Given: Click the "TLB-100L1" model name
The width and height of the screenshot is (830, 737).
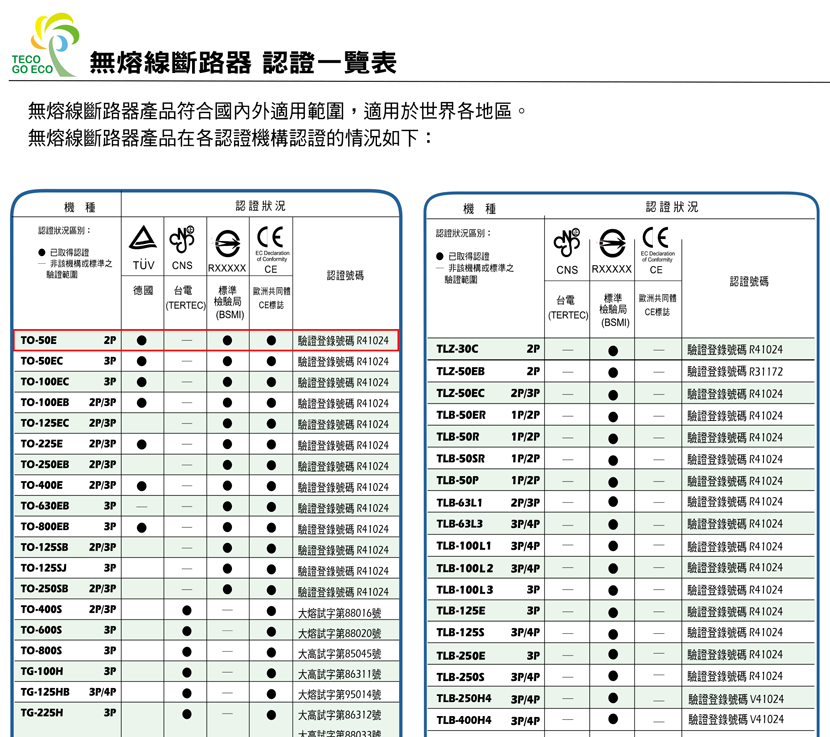Looking at the screenshot, I should click(x=464, y=546).
